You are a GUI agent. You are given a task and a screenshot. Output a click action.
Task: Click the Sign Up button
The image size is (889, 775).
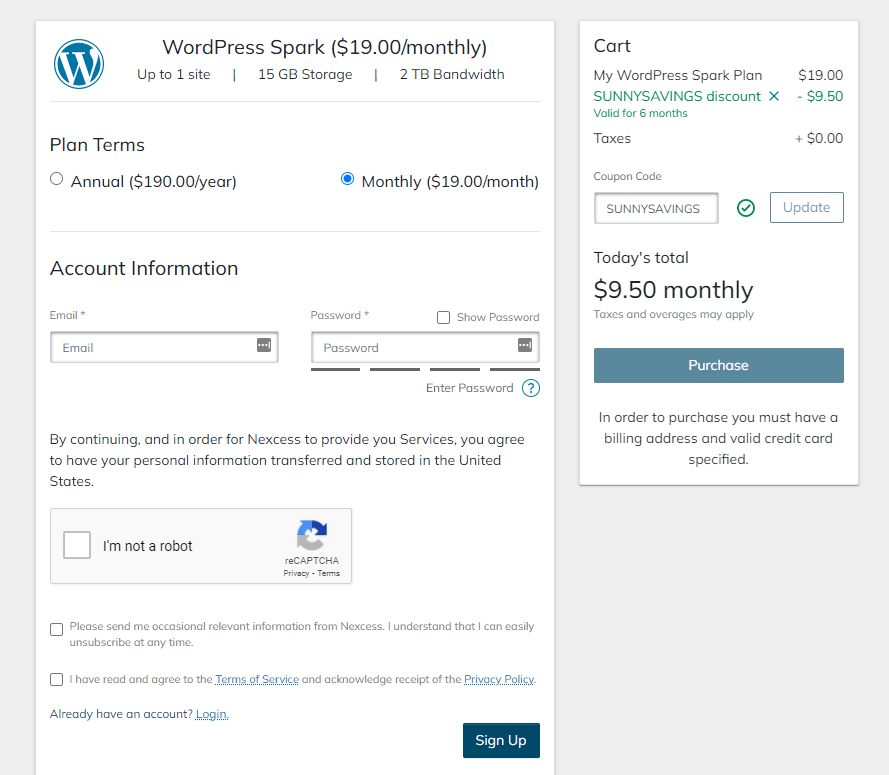tap(501, 740)
